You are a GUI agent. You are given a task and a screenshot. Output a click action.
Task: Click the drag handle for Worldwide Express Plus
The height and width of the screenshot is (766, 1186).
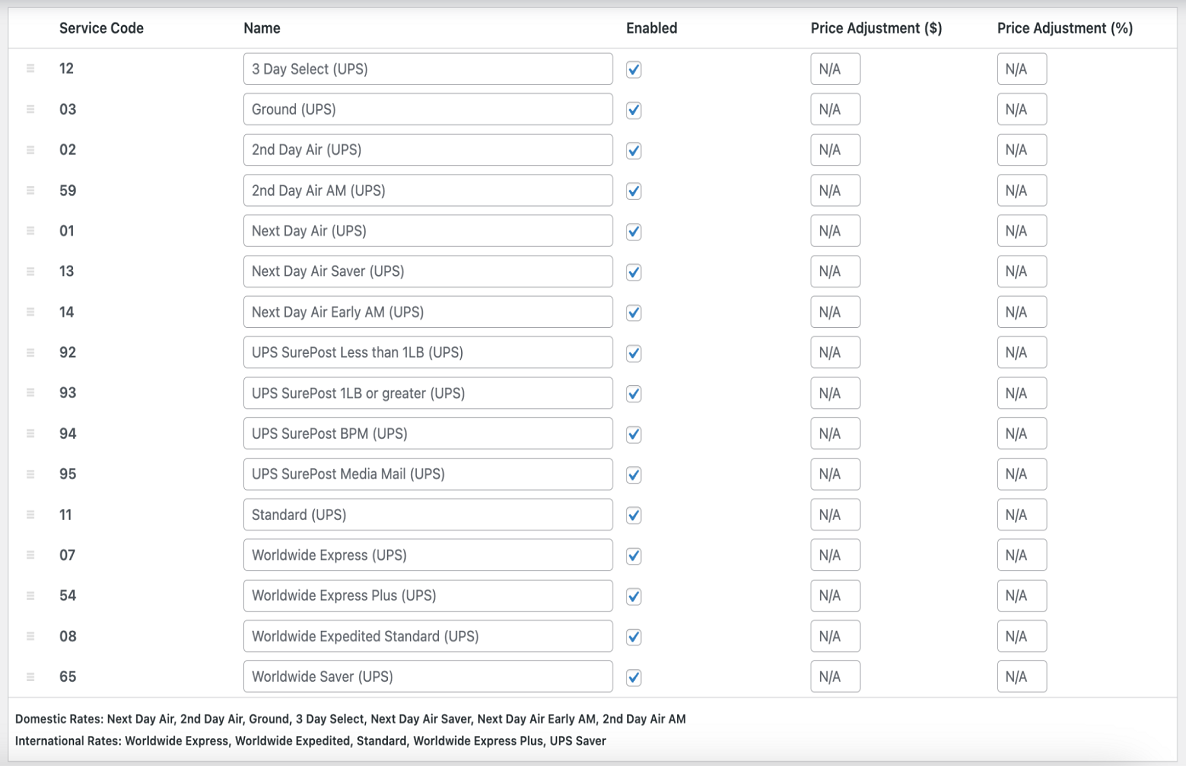[x=30, y=595]
